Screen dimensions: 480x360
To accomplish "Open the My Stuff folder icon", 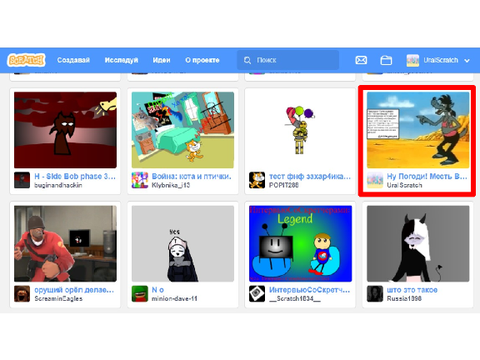I will click(386, 60).
